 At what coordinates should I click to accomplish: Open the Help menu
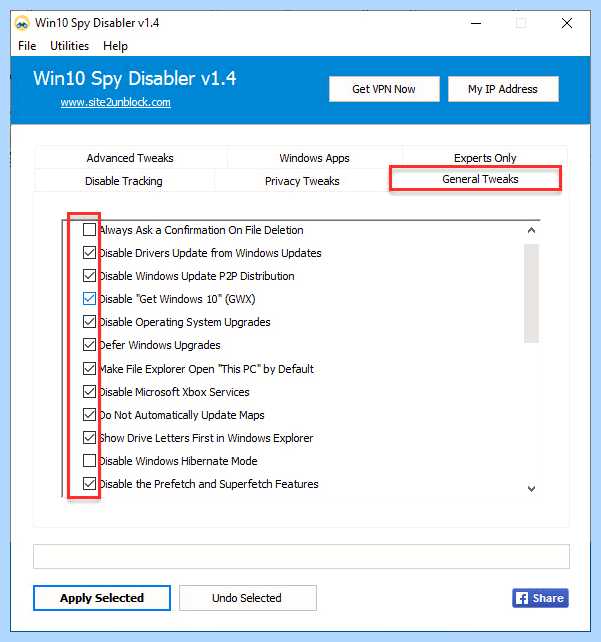tap(115, 46)
